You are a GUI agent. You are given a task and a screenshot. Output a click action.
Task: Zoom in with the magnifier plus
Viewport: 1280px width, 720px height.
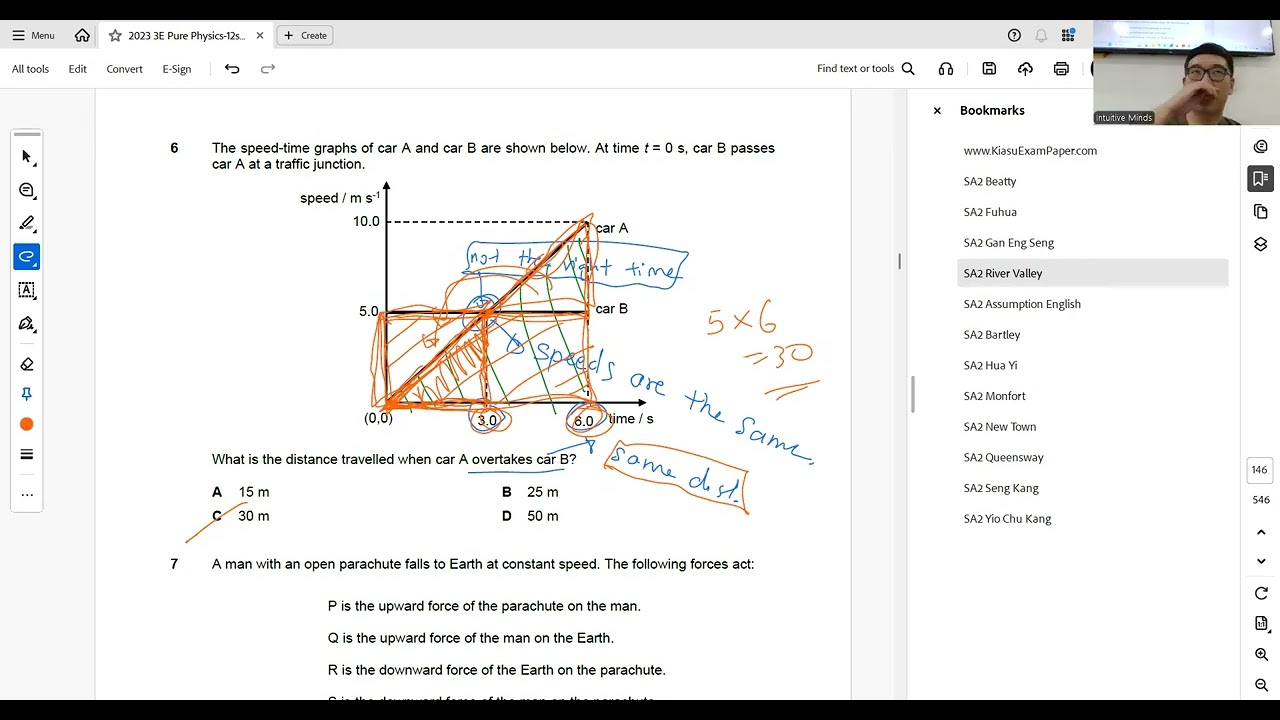click(x=1261, y=654)
